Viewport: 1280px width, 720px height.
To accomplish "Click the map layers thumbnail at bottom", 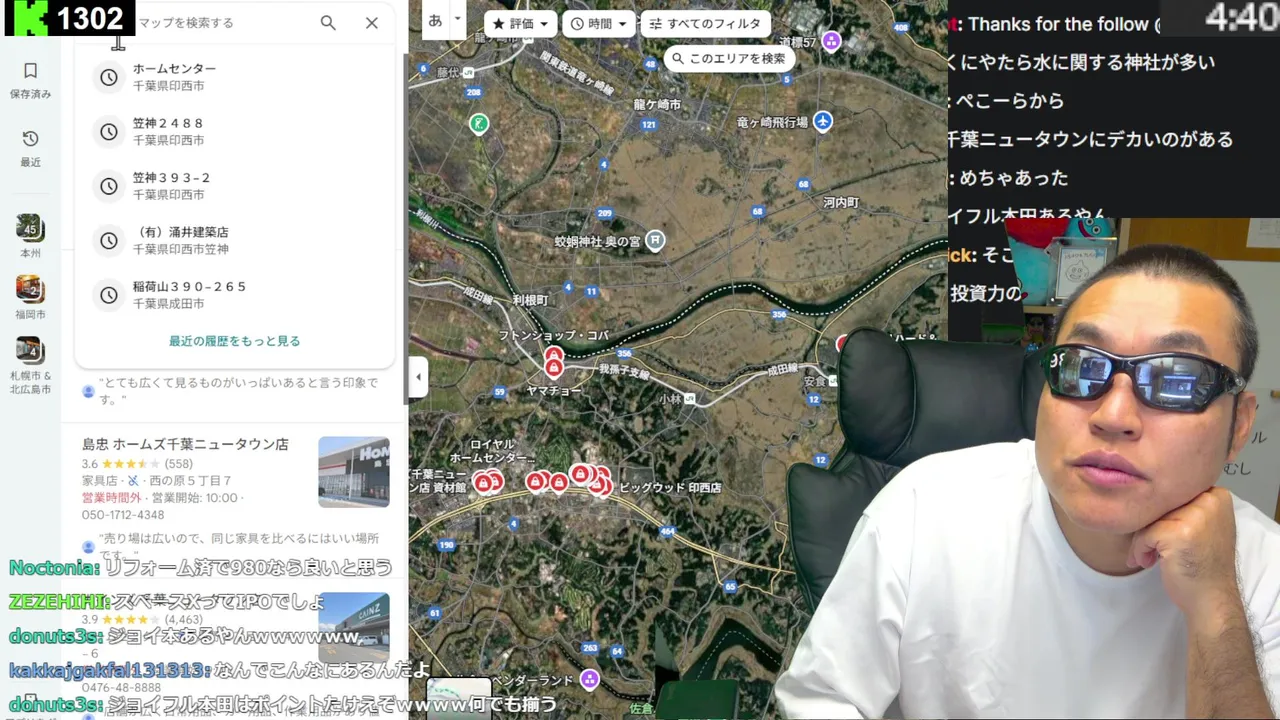I will point(458,699).
